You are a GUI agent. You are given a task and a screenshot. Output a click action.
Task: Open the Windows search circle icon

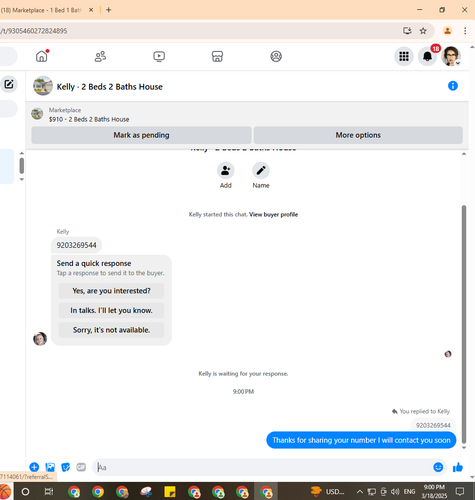[x=25, y=492]
